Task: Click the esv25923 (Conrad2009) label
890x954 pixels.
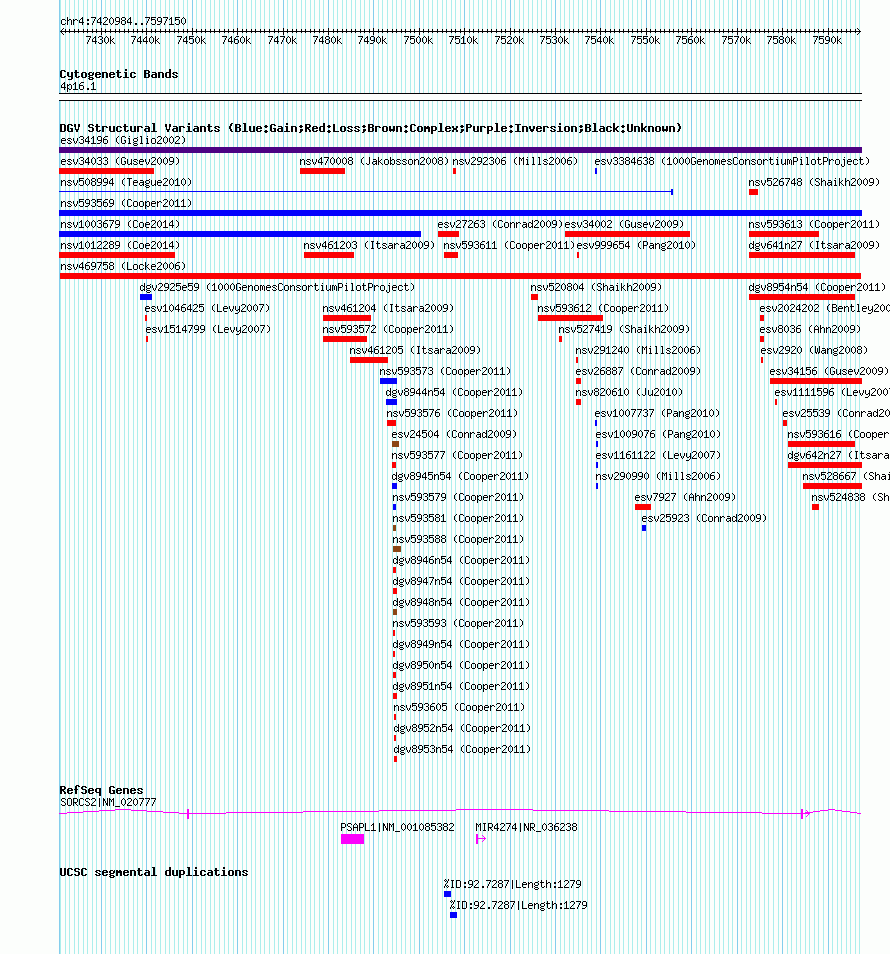Action: [x=704, y=518]
